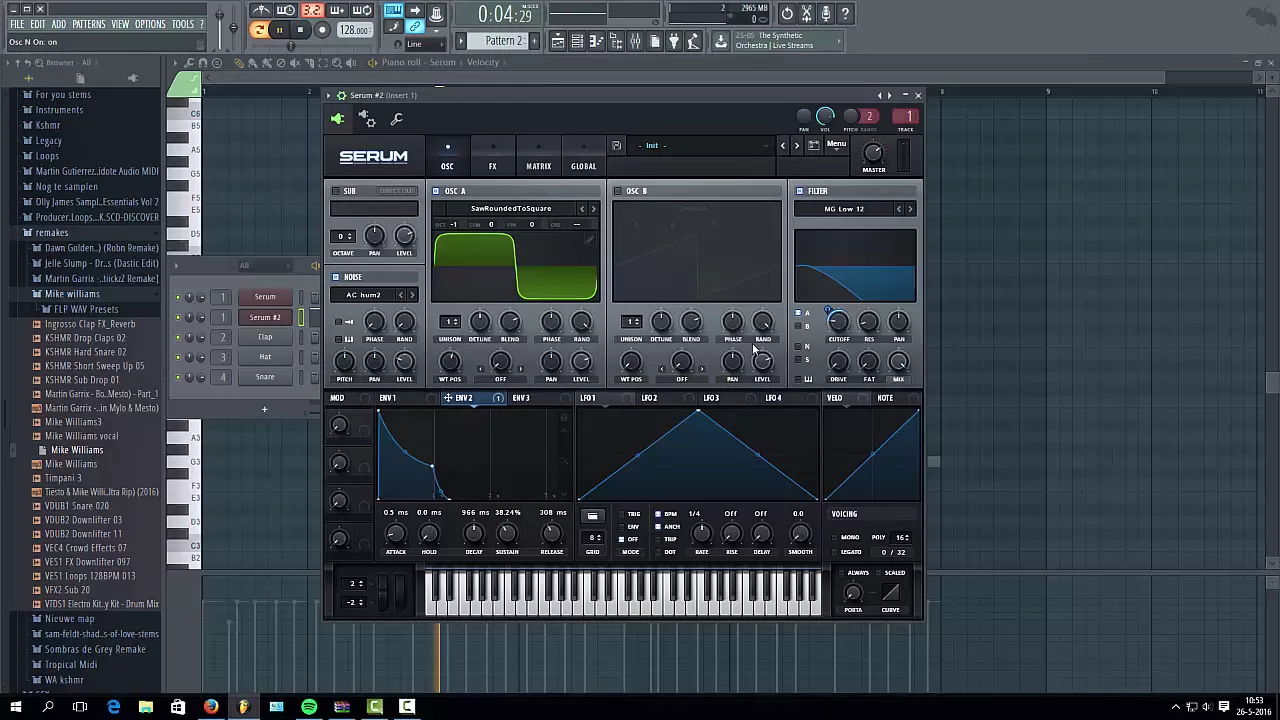Image resolution: width=1280 pixels, height=720 pixels.
Task: Click the DIRECT OUT button in SUB
Action: click(x=397, y=191)
